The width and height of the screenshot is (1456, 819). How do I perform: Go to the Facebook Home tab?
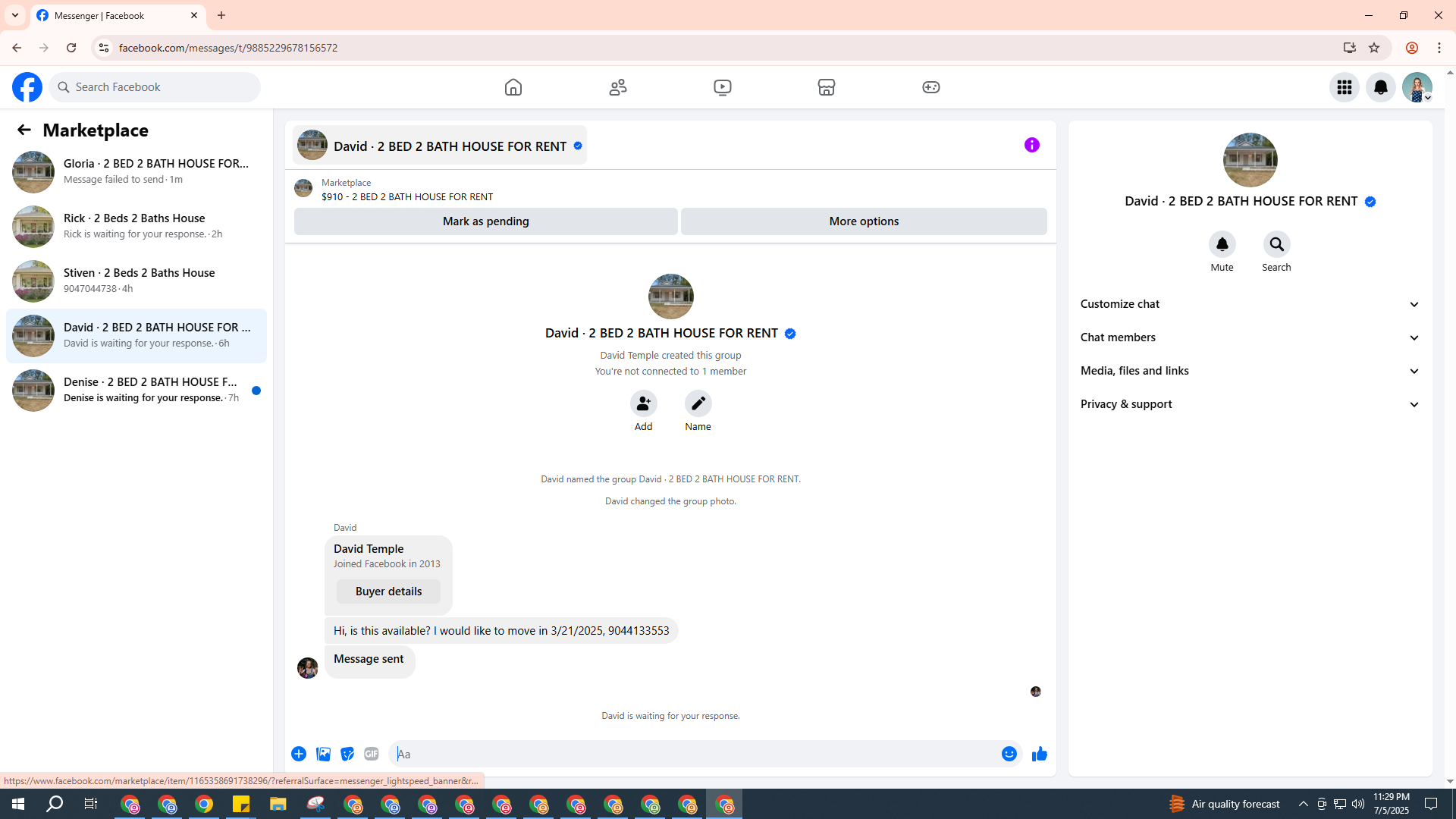pyautogui.click(x=513, y=87)
